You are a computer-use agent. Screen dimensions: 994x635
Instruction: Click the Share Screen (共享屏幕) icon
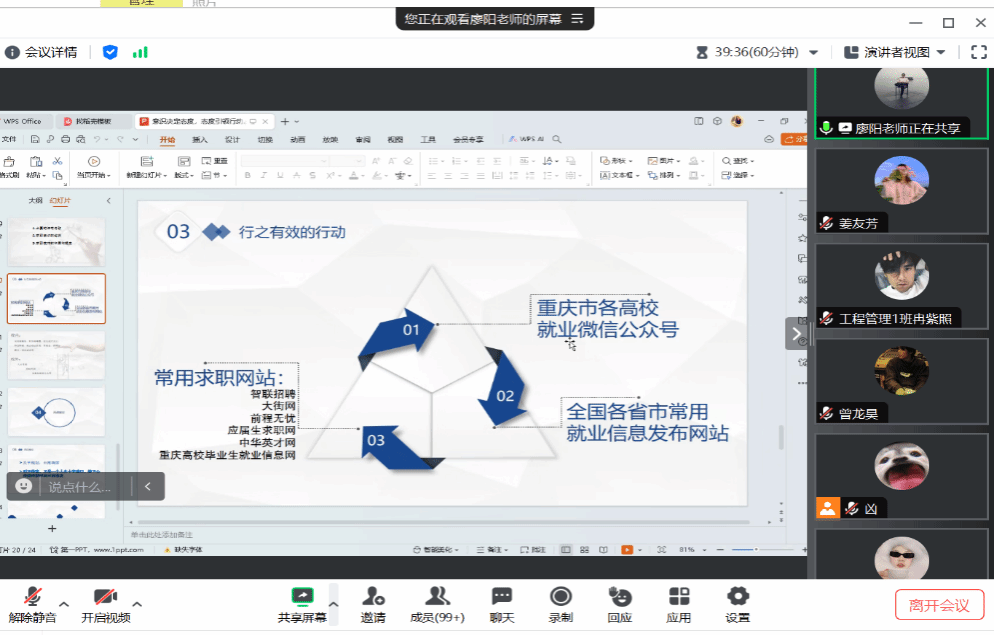(302, 598)
